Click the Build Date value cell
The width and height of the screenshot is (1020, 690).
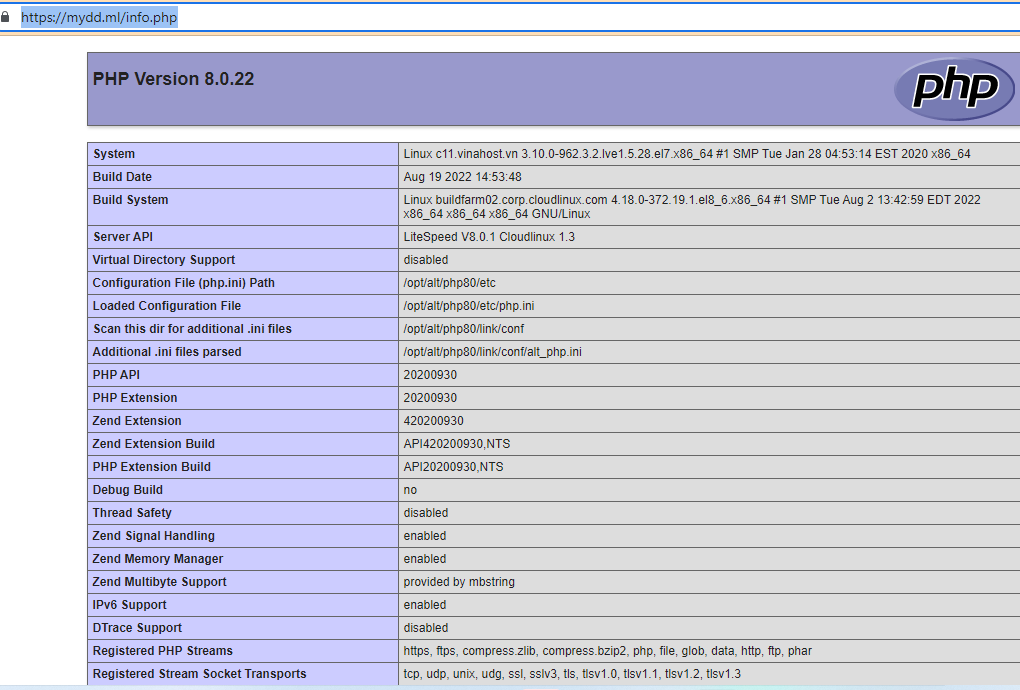click(x=462, y=177)
